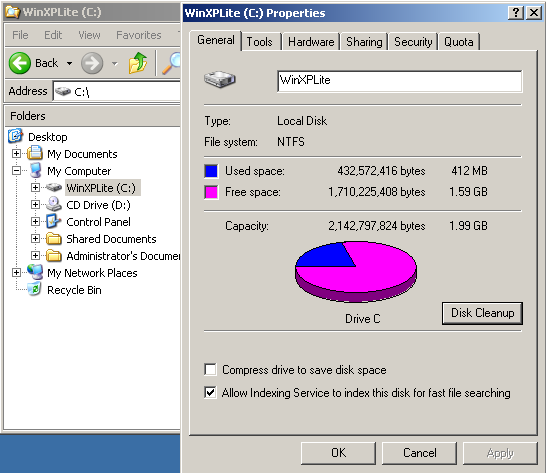Click the hard drive icon in Properties dialog

(220, 79)
